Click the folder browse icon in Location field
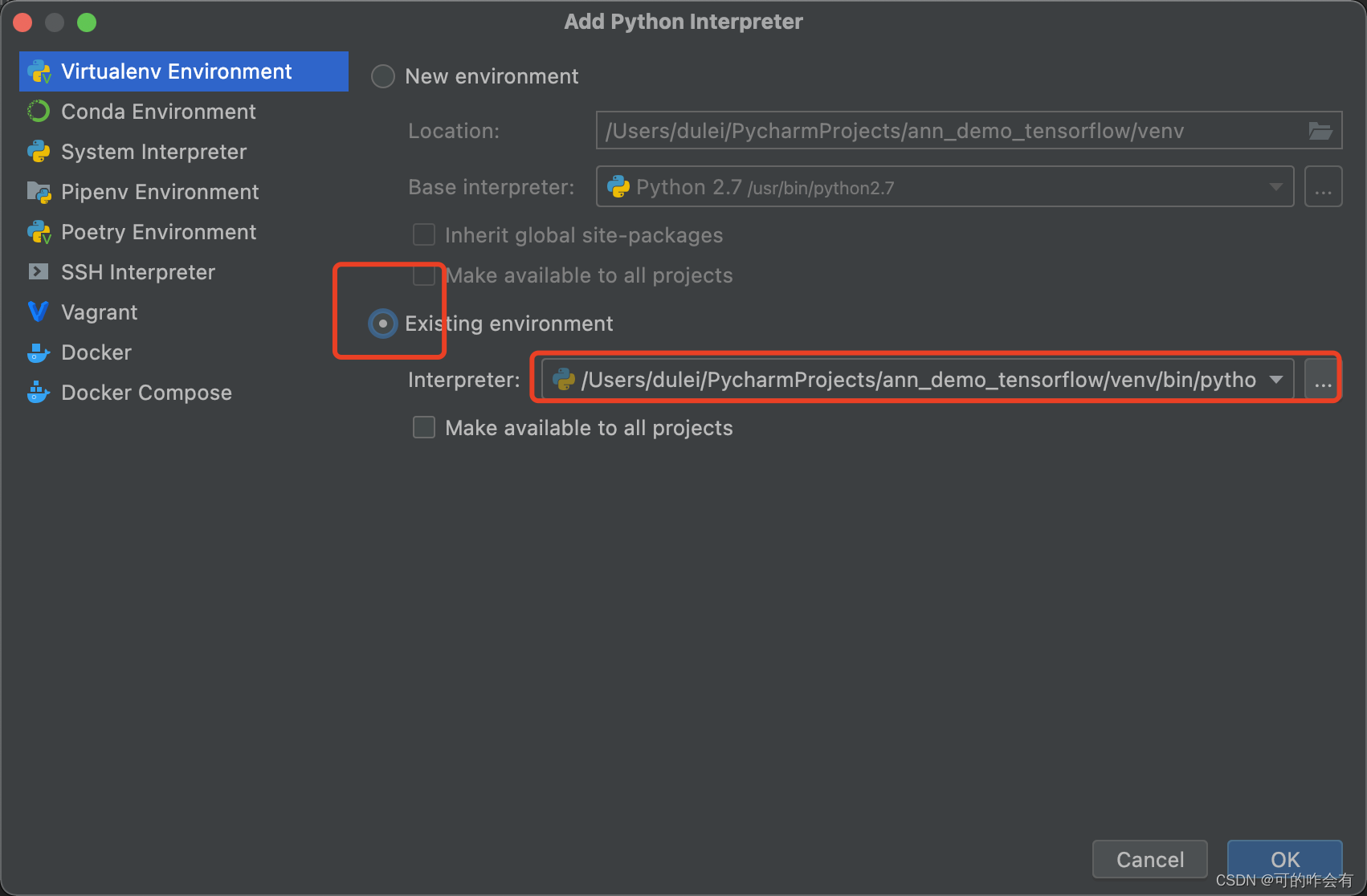Viewport: 1367px width, 896px height. [x=1320, y=131]
